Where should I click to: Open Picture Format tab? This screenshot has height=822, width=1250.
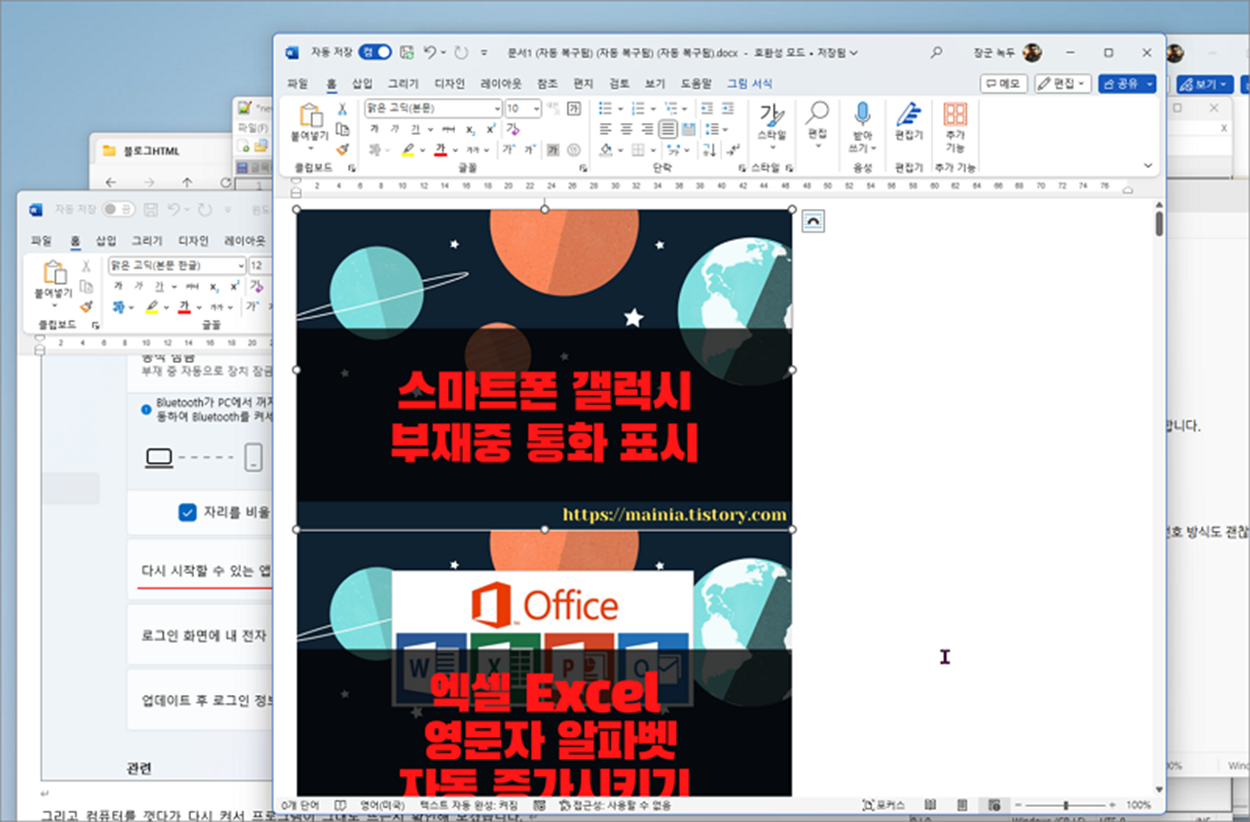tap(750, 84)
